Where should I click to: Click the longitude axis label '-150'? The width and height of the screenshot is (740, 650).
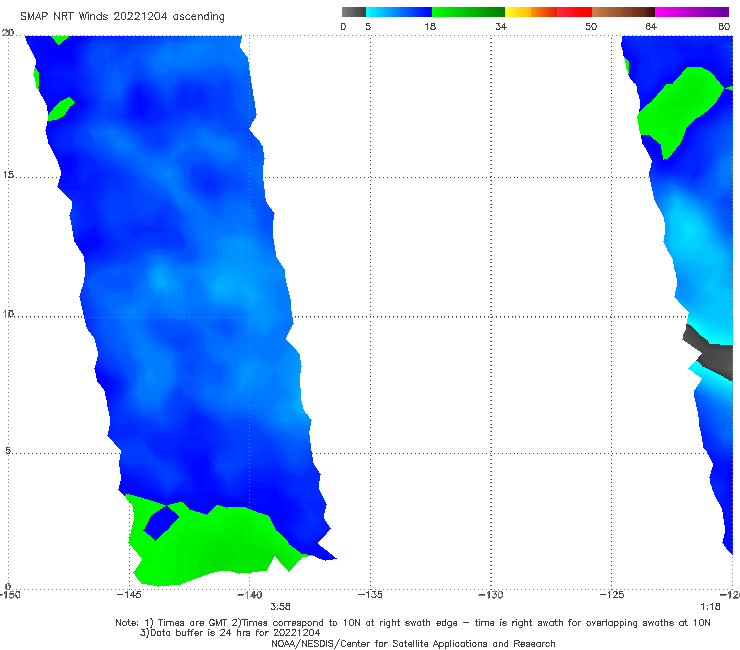point(10,595)
